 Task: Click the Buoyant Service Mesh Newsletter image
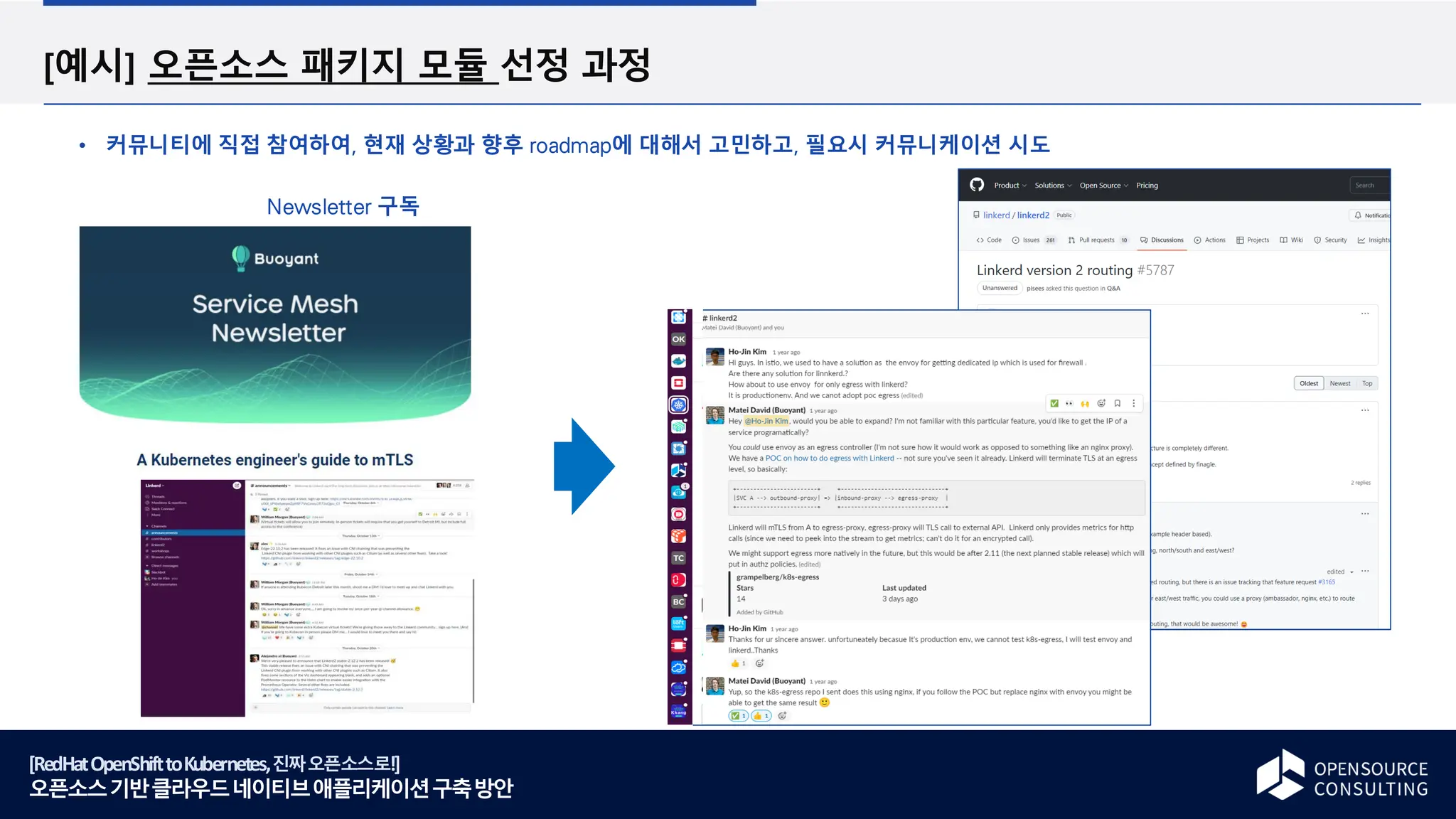click(x=275, y=326)
